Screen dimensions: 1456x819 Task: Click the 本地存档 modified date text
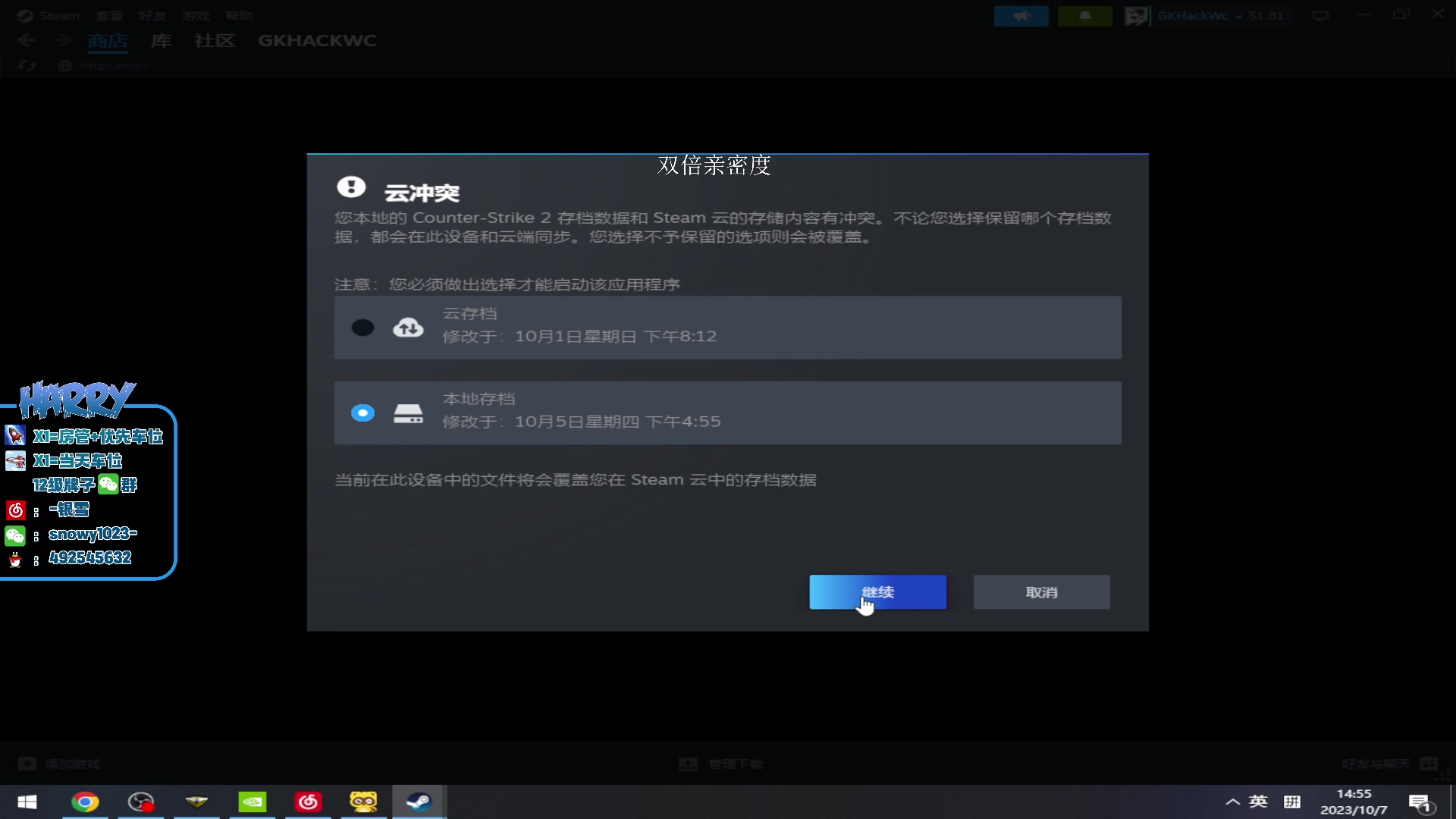tap(582, 422)
